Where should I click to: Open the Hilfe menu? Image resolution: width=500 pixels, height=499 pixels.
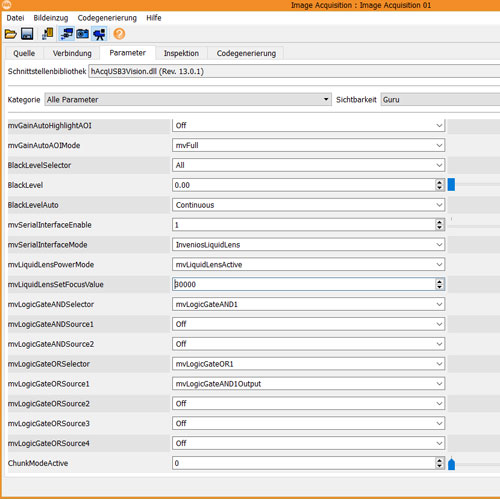pos(154,18)
